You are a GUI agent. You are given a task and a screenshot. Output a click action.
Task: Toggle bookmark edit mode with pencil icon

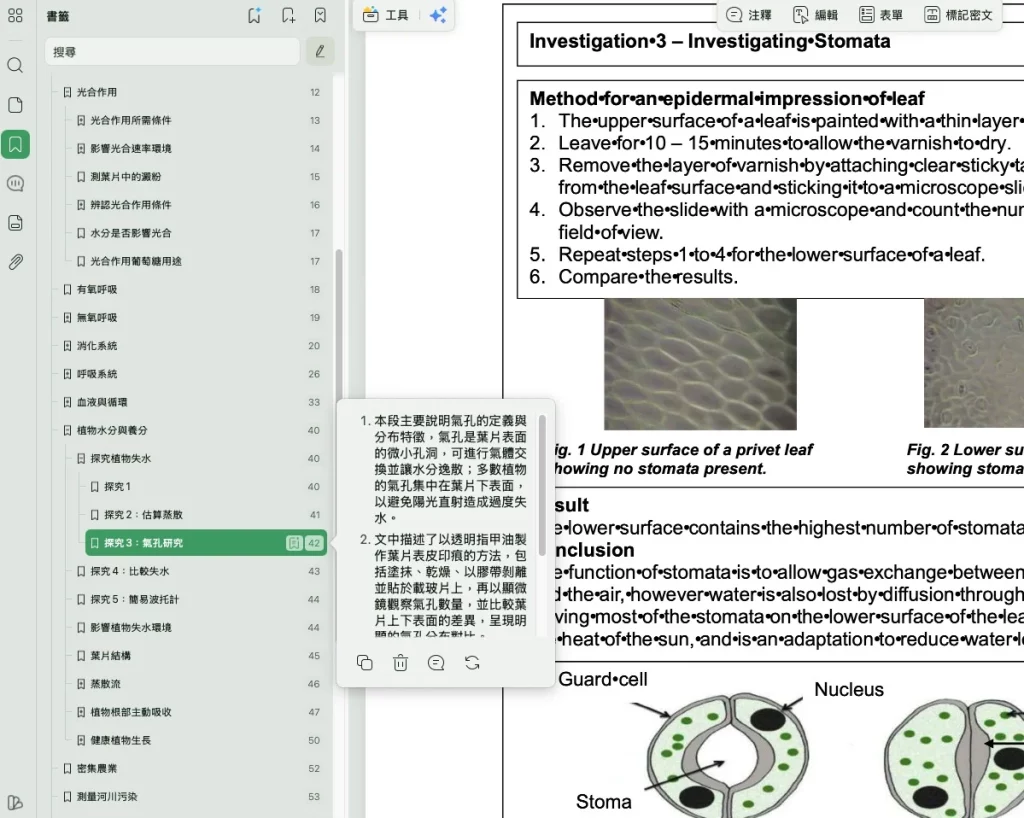[320, 51]
